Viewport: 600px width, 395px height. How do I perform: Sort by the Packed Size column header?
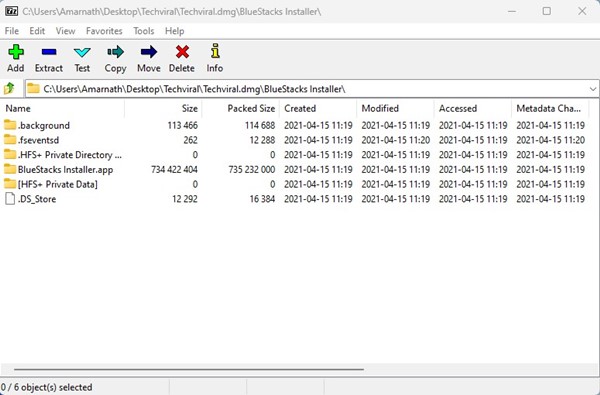tap(241, 109)
